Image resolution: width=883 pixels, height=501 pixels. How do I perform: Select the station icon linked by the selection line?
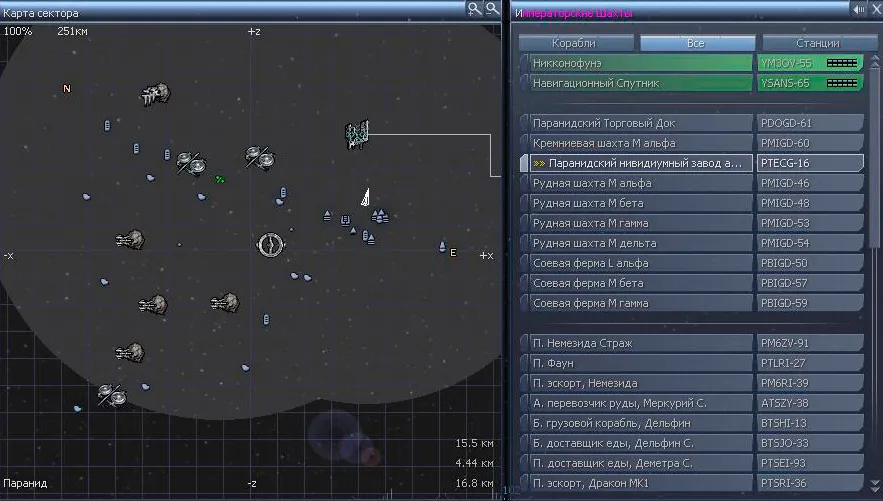tap(356, 135)
